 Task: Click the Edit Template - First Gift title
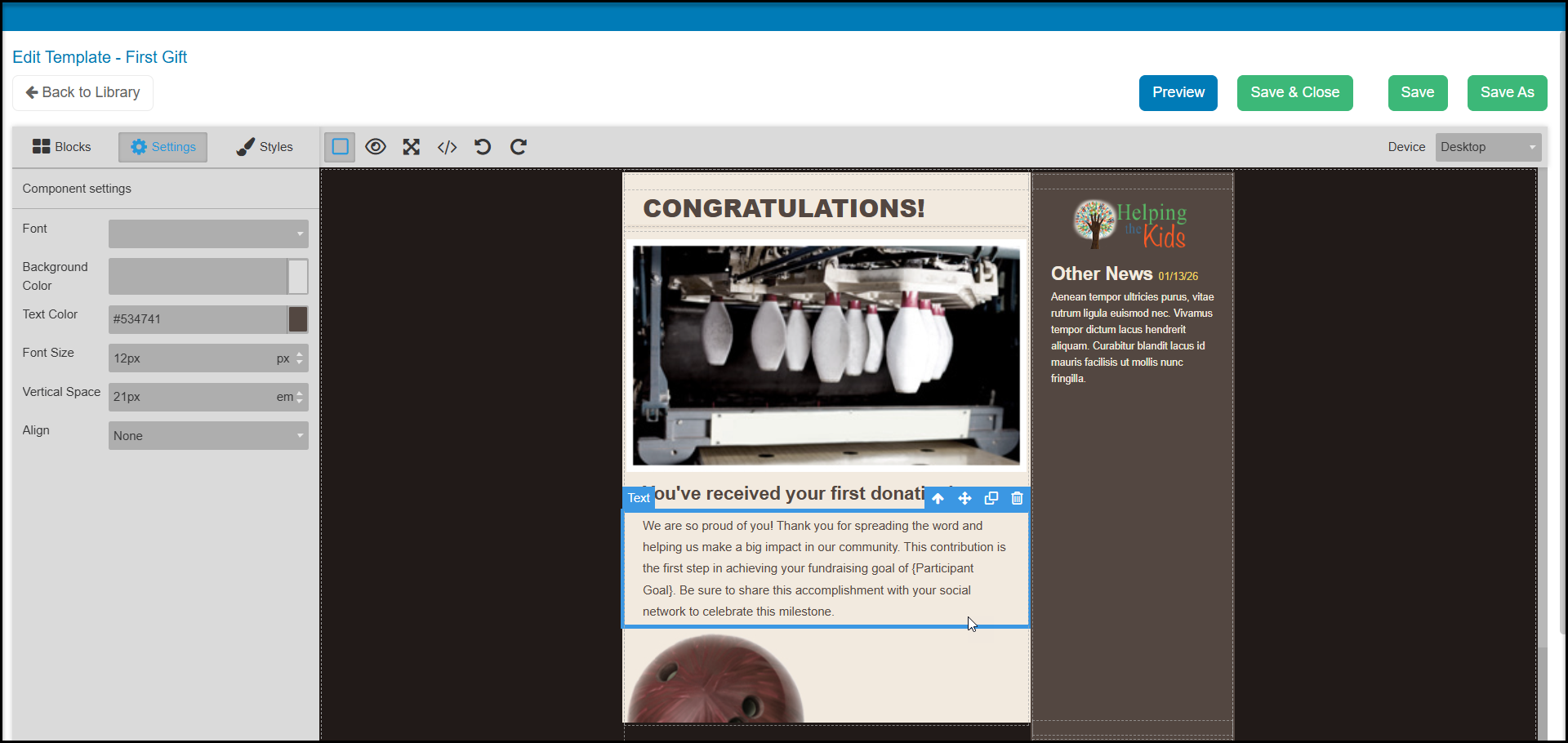[x=100, y=57]
